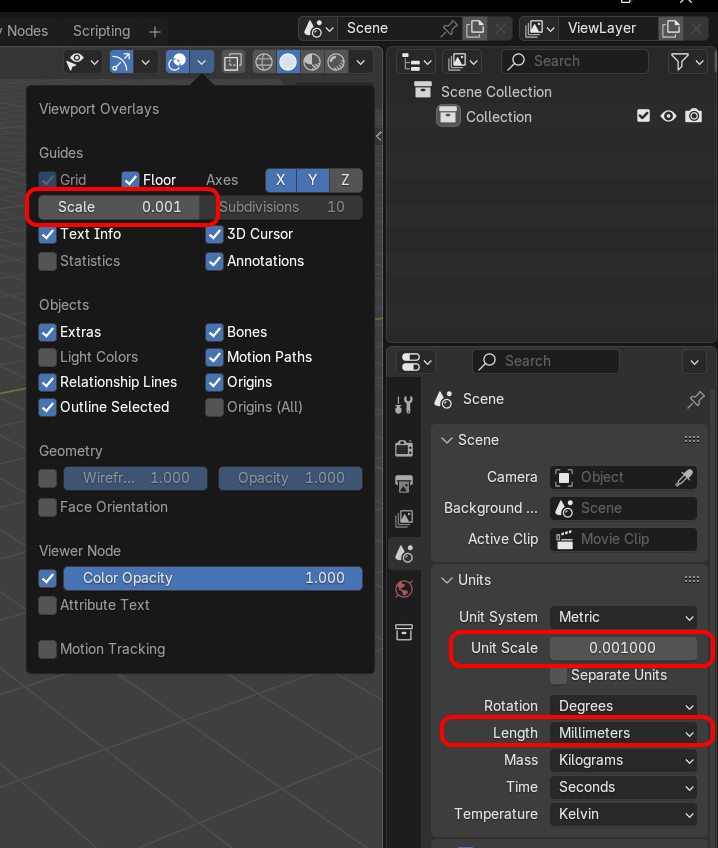The width and height of the screenshot is (718, 848).
Task: Open the View Layer properties tab
Action: (404, 518)
